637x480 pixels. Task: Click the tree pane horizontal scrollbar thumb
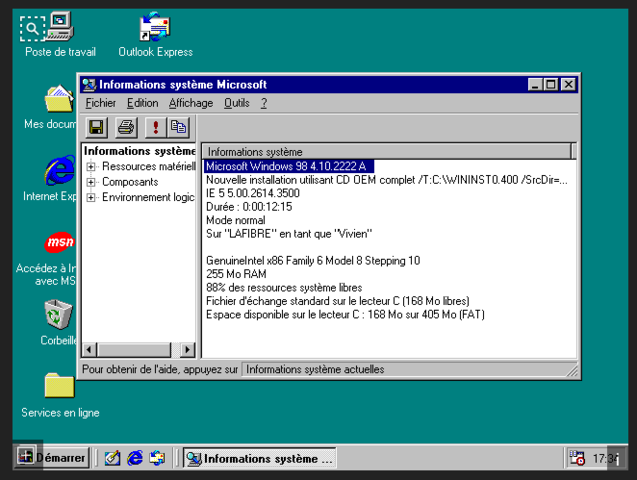click(134, 349)
